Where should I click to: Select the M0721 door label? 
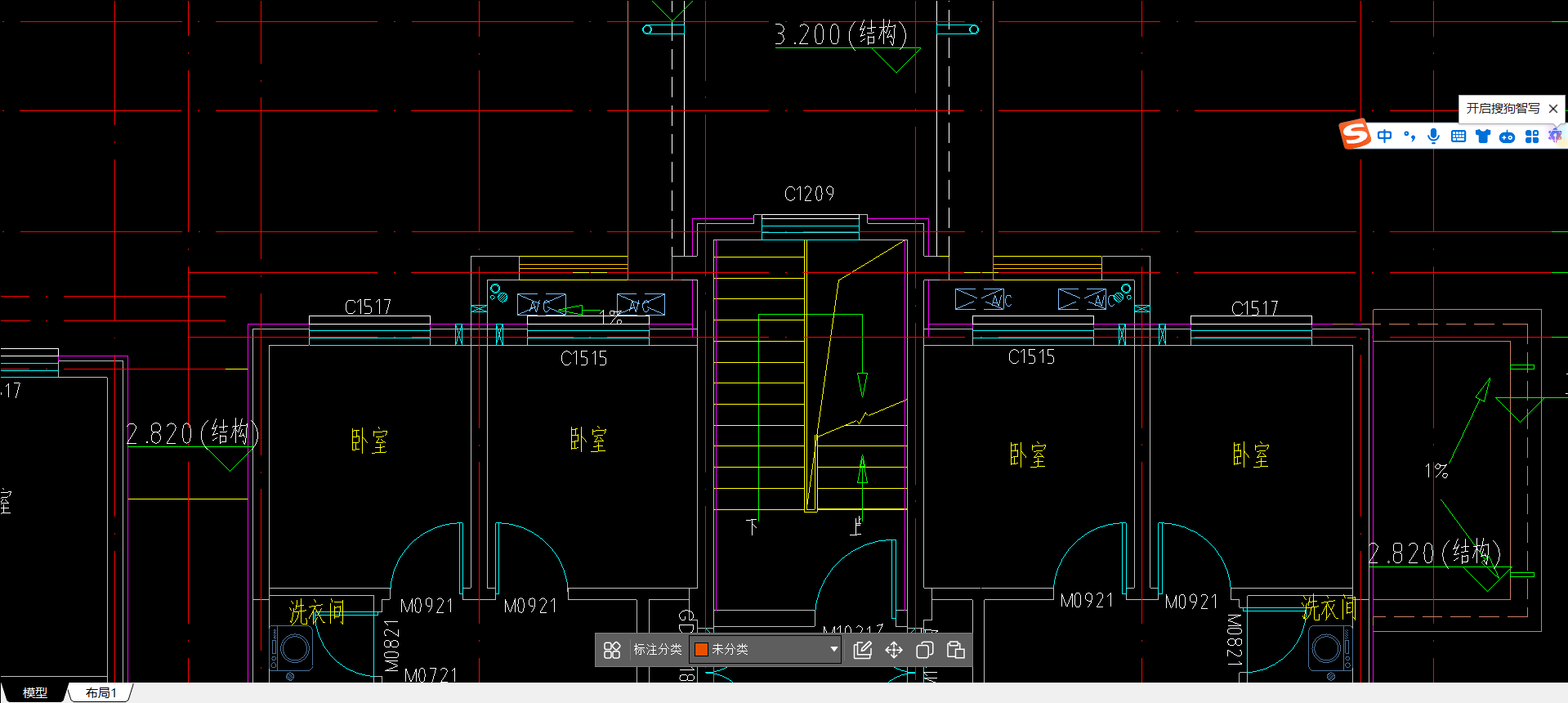[x=431, y=675]
